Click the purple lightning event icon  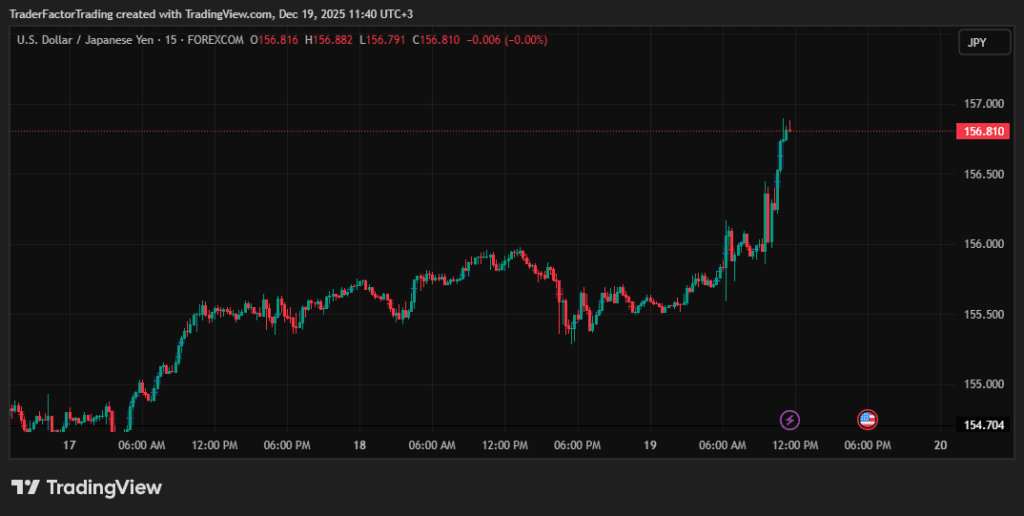[790, 419]
